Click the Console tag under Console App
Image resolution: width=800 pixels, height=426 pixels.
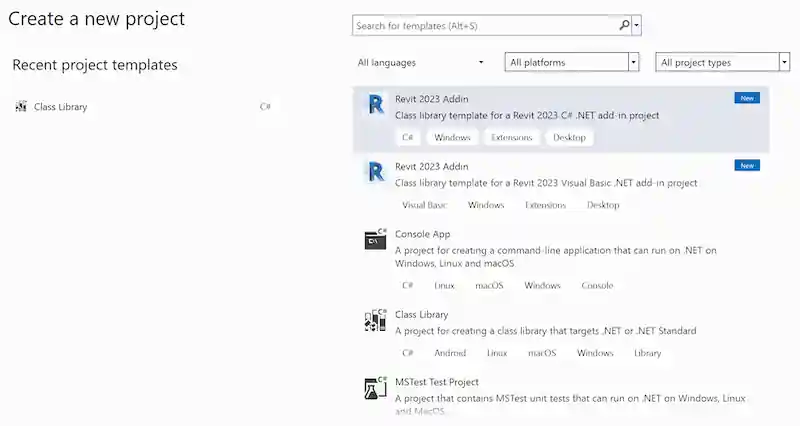(597, 285)
